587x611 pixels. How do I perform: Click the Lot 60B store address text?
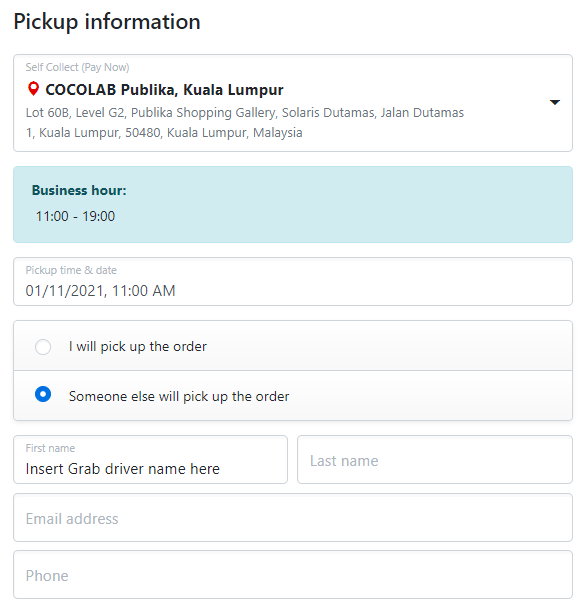click(x=244, y=122)
